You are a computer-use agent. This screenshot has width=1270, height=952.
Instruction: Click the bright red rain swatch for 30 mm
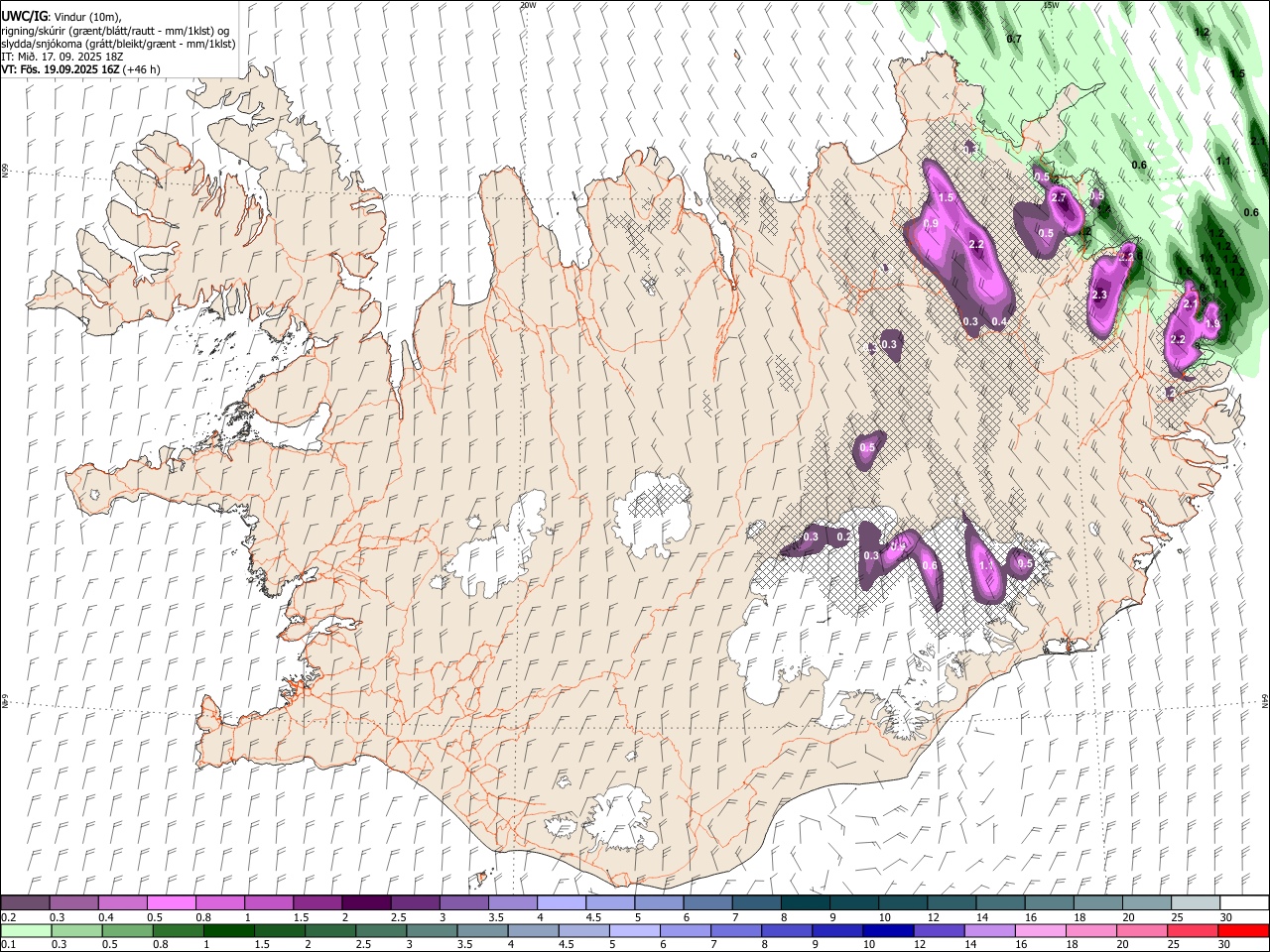[1242, 931]
